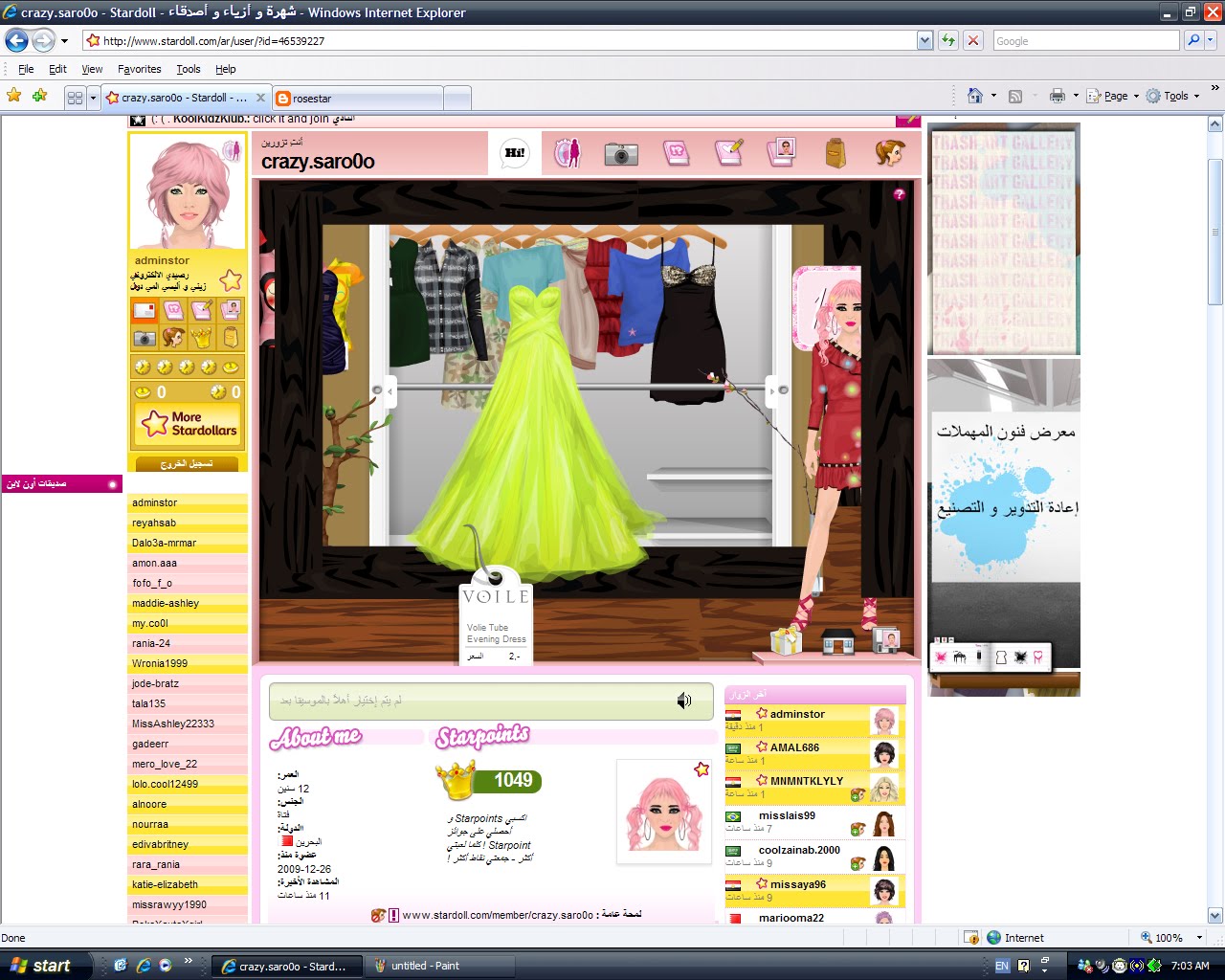This screenshot has width=1225, height=980.
Task: Expand the recent pages dropdown arrow
Action: pos(64,41)
